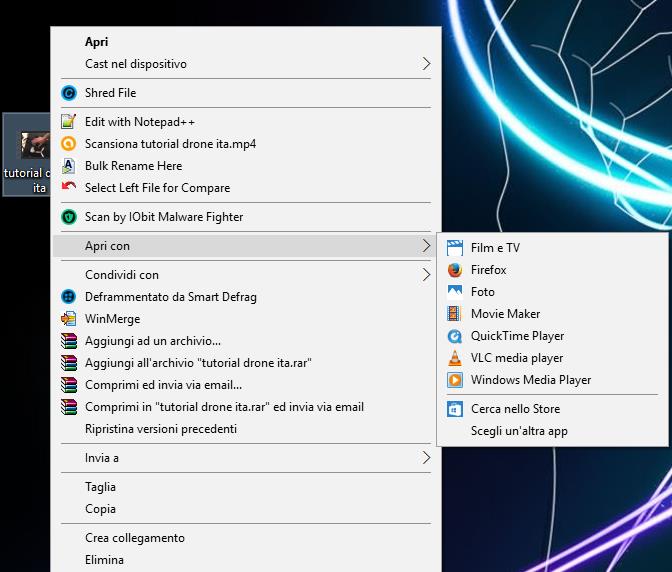This screenshot has height=572, width=672.
Task: Click the VLC media player cone icon
Action: 455,358
